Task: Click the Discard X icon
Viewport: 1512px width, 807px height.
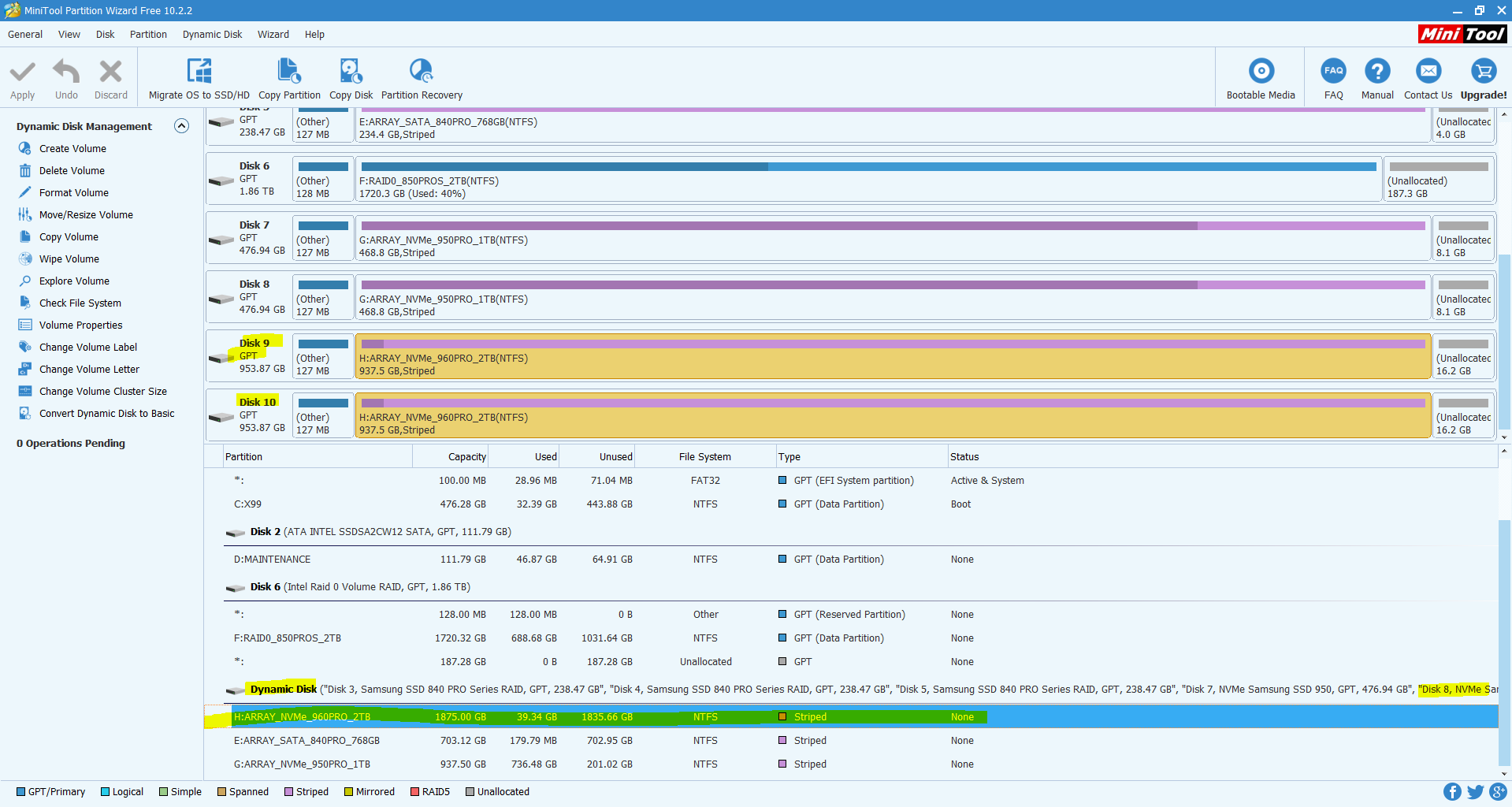Action: pos(110,72)
